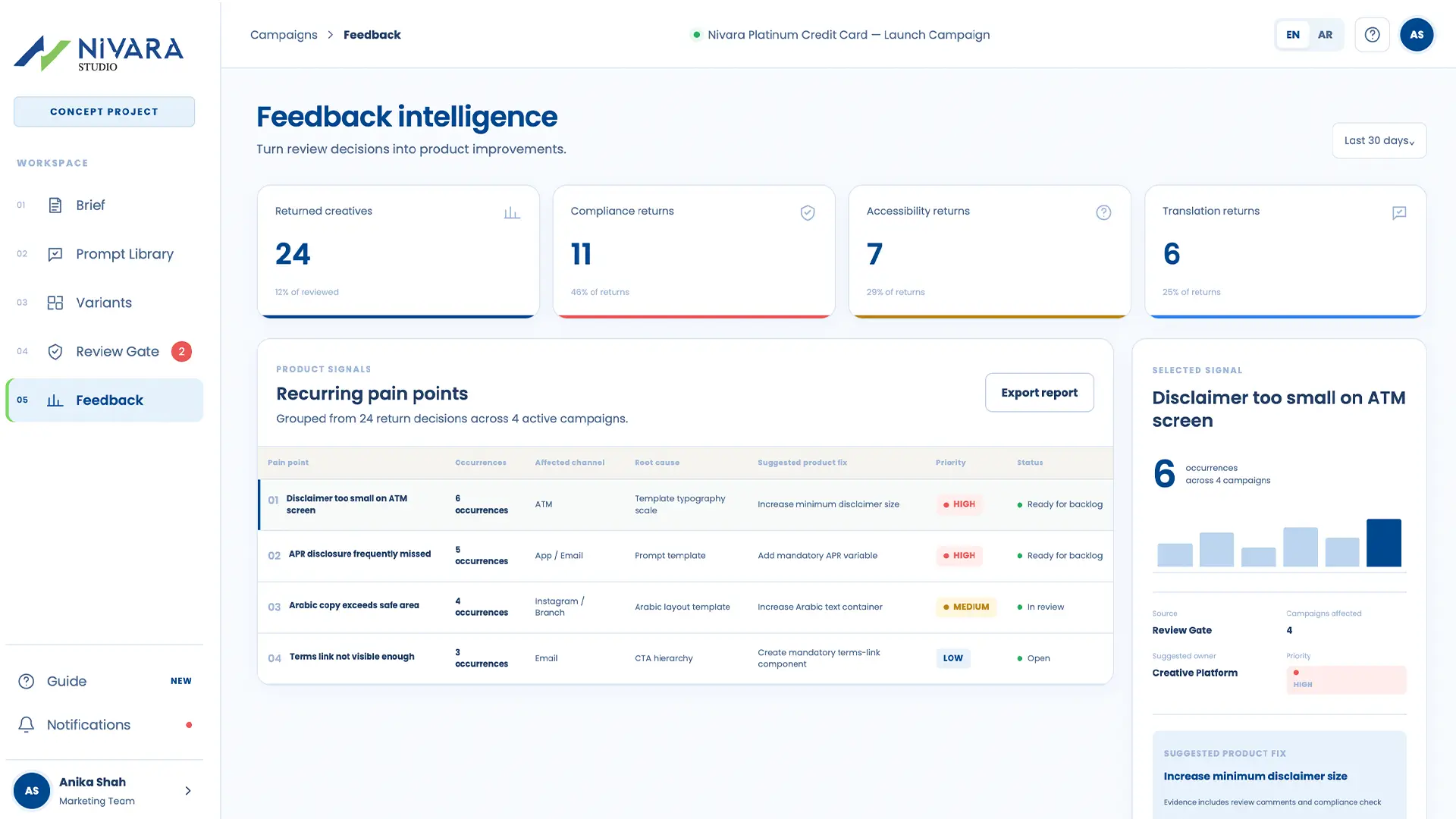The height and width of the screenshot is (819, 1456).
Task: Select row 'APR disclosure frequently missed'
Action: coord(686,556)
